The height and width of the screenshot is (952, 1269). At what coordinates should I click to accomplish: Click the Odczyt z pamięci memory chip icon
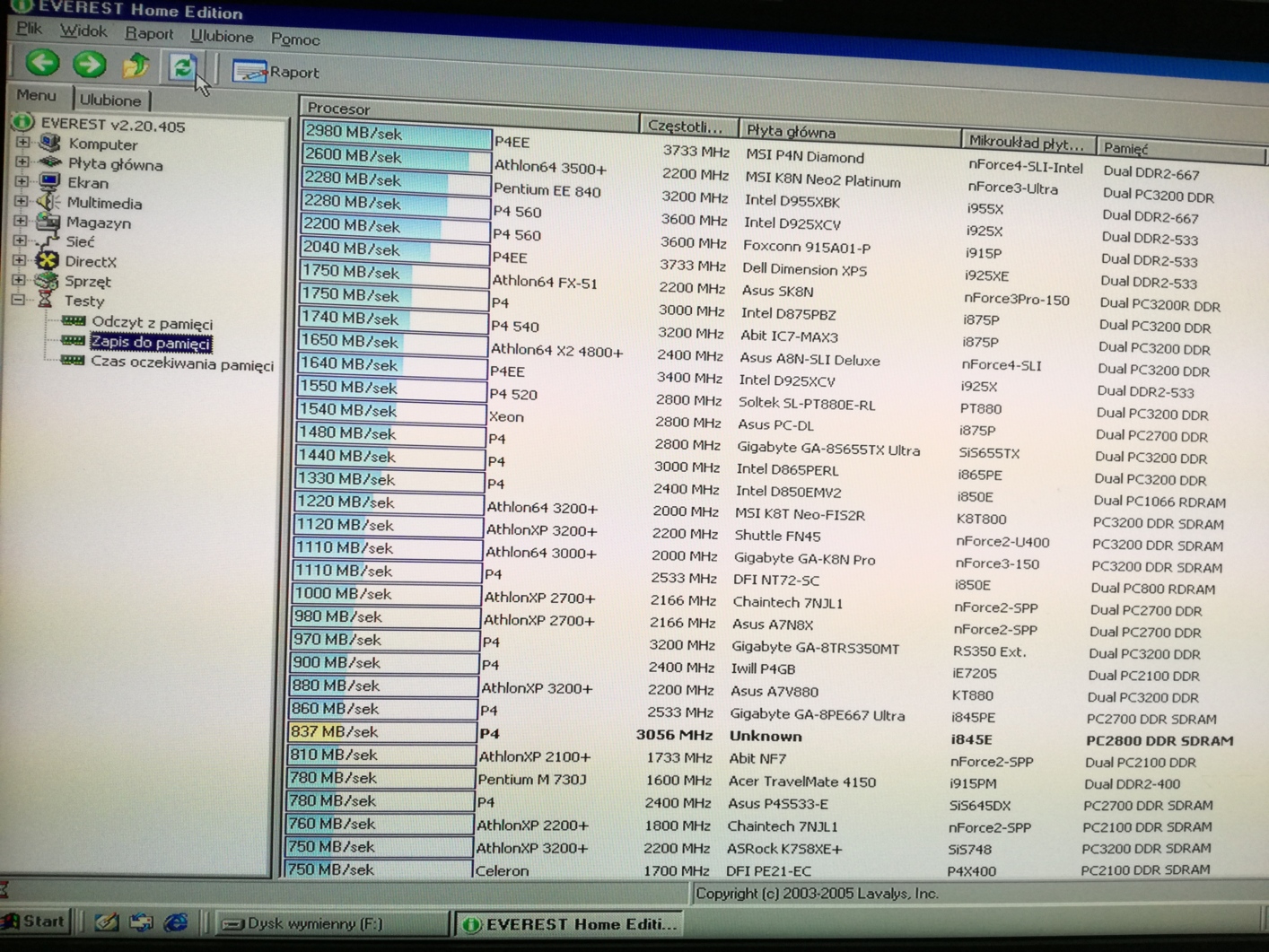pos(74,321)
